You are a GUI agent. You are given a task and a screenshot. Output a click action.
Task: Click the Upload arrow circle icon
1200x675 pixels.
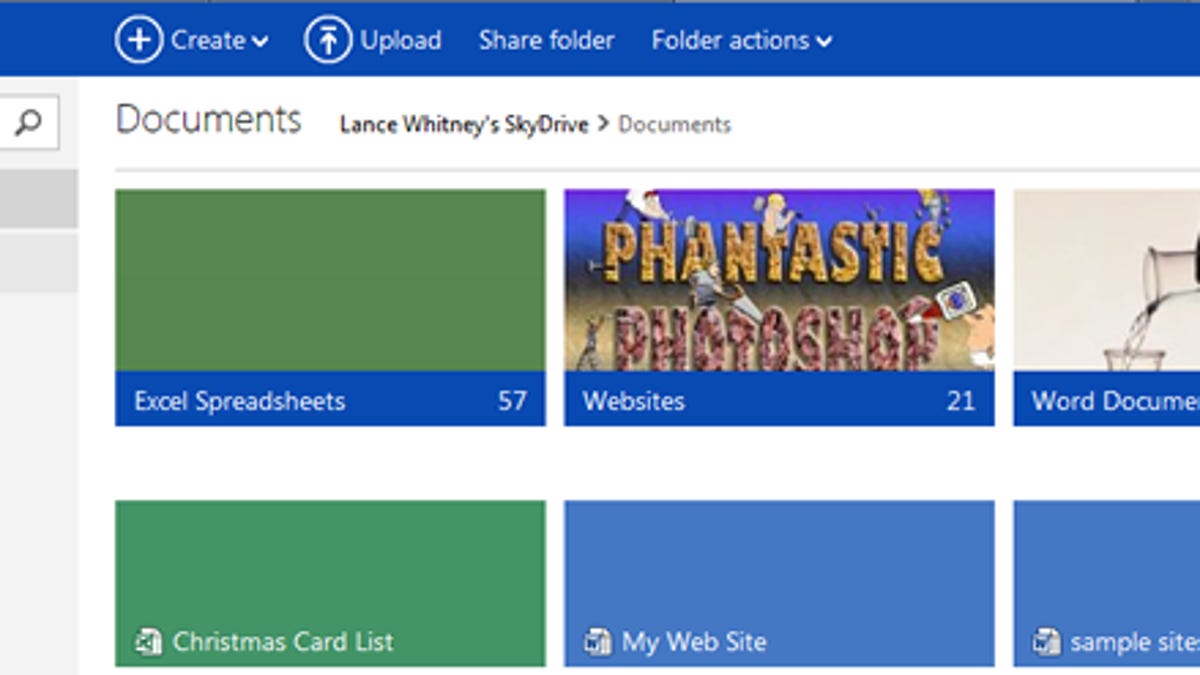point(327,40)
